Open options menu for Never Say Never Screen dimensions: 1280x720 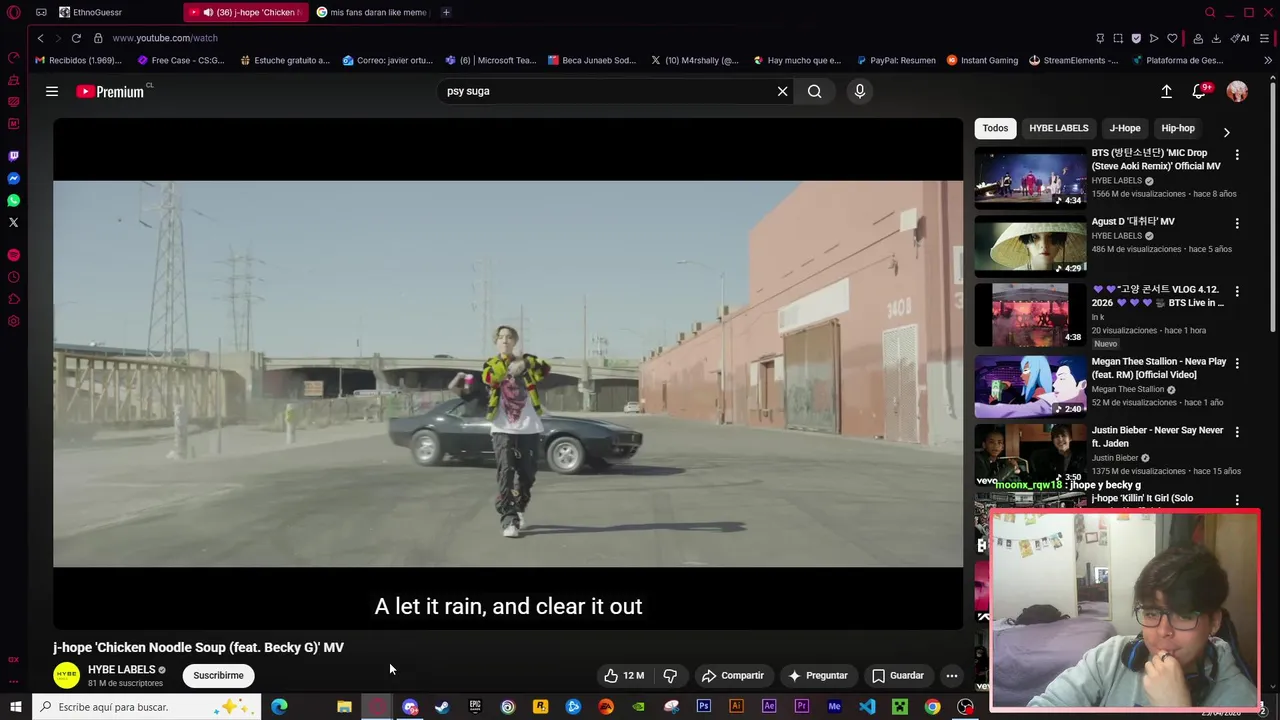1237,432
